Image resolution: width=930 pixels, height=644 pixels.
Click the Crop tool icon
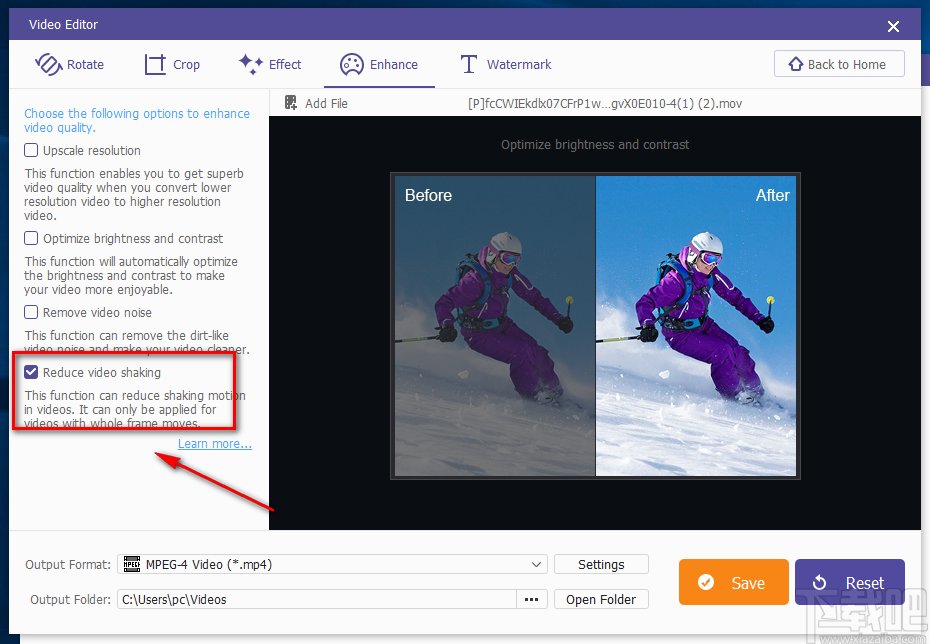click(x=155, y=64)
